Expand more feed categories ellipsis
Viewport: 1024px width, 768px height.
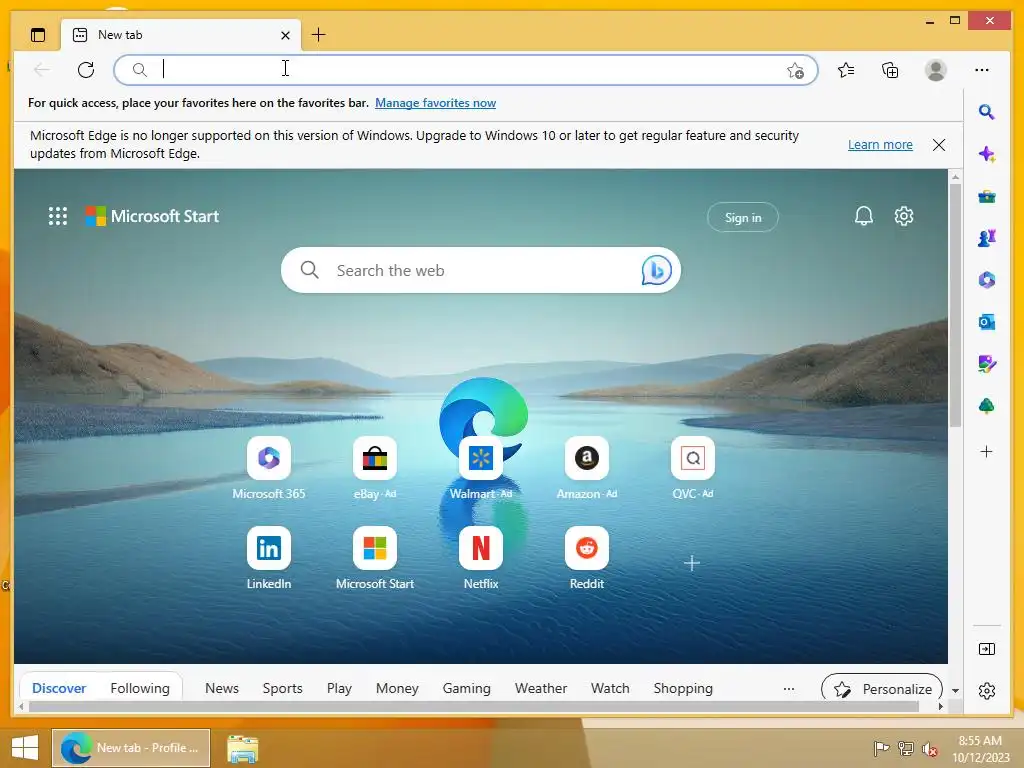(x=789, y=689)
